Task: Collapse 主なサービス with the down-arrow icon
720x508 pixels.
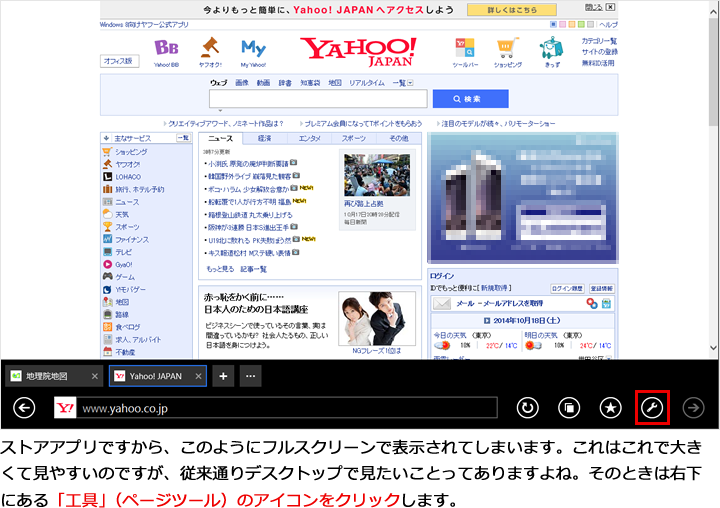Action: [x=106, y=138]
